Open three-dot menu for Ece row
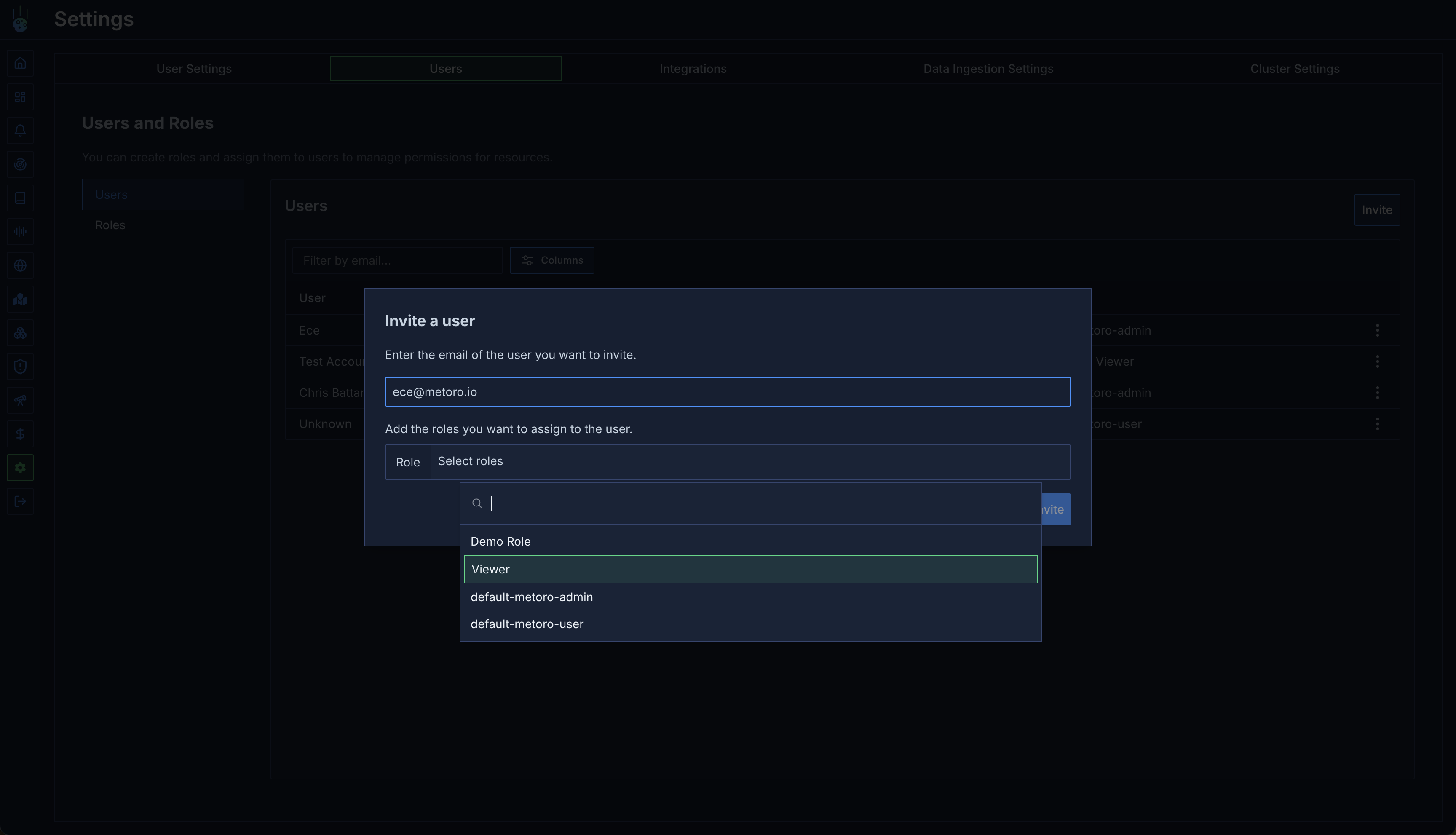This screenshot has height=835, width=1456. click(1377, 330)
